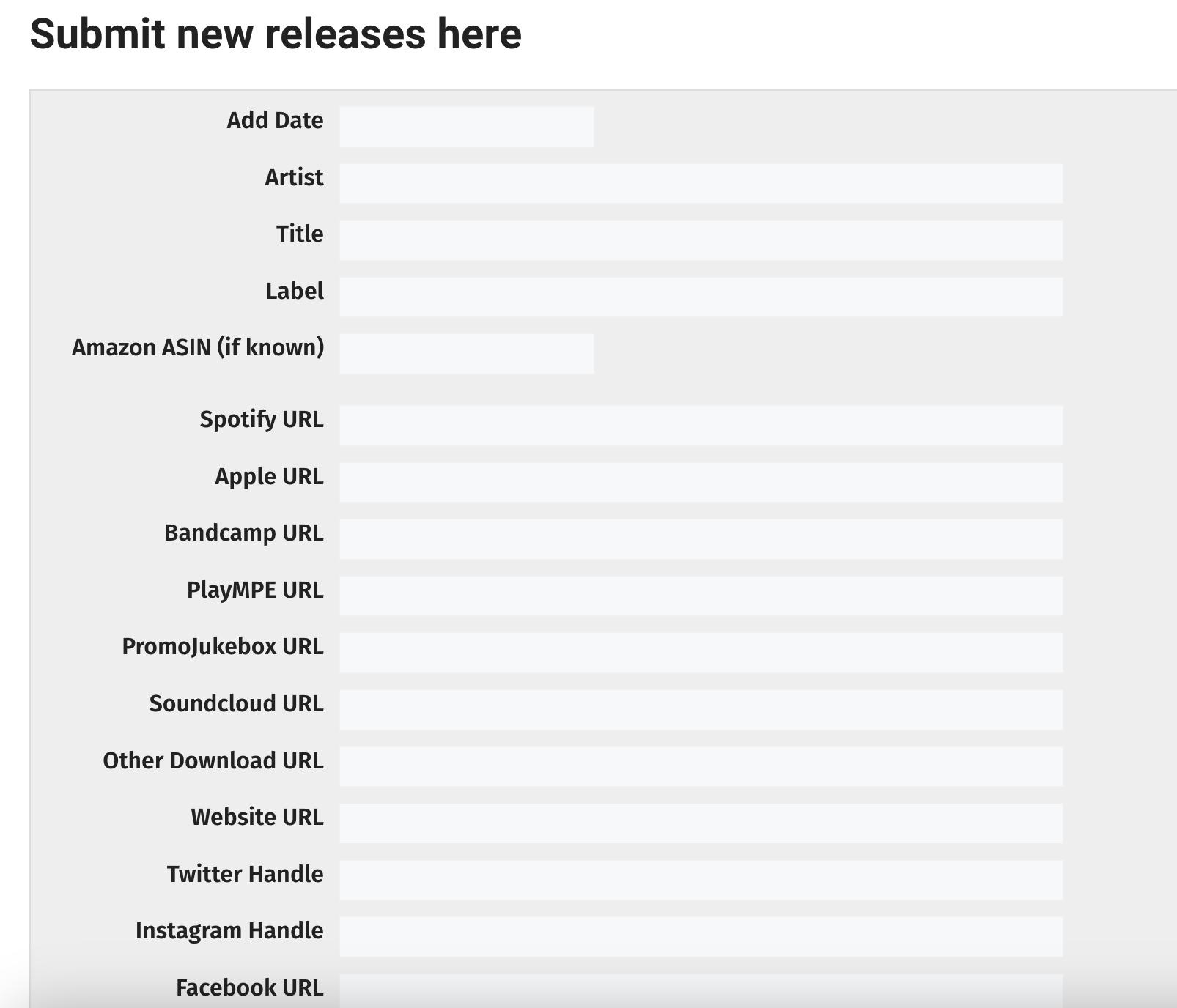
Task: Click into the Instagram Handle field
Action: coord(701,937)
